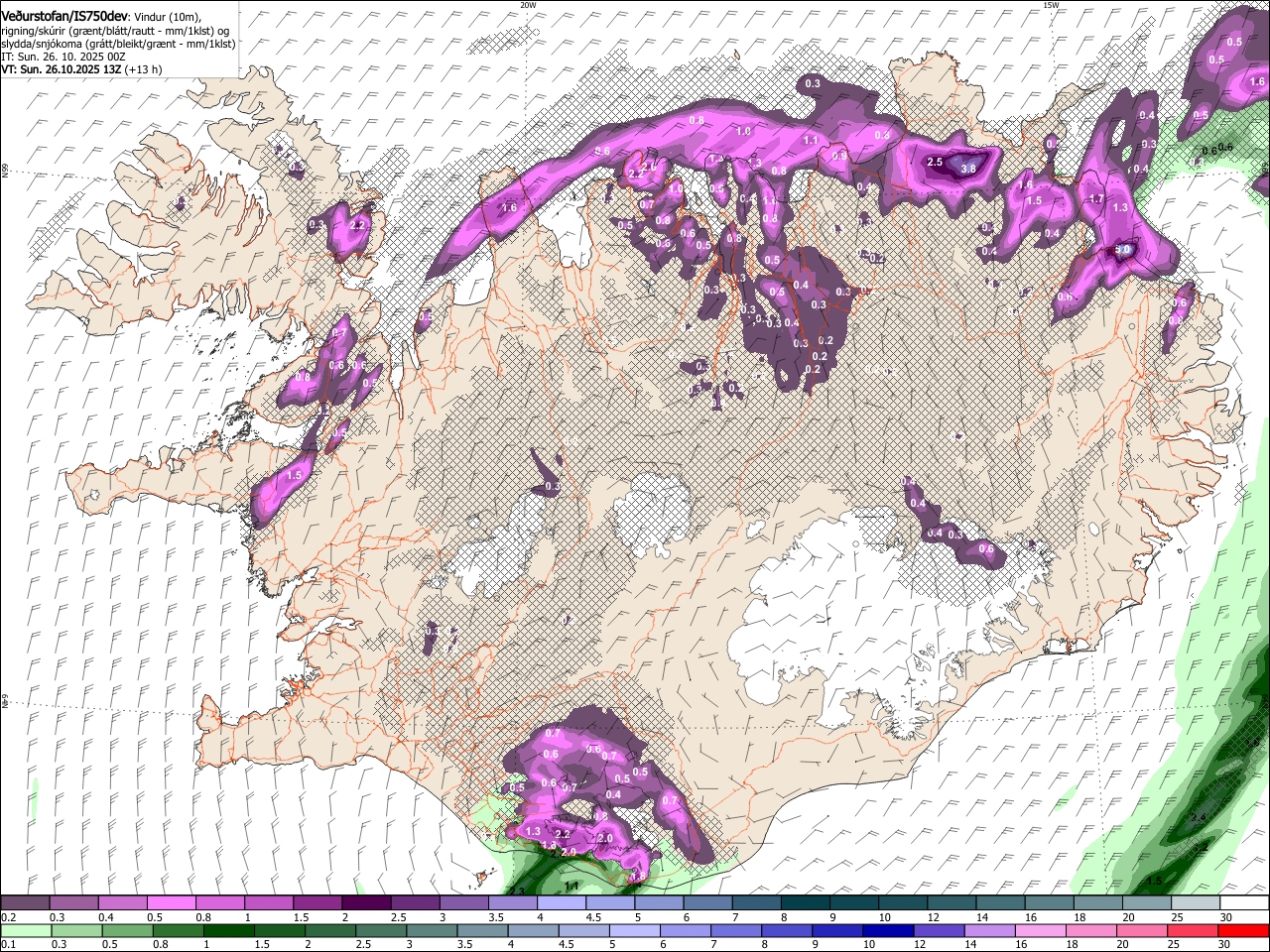The width and height of the screenshot is (1270, 952).
Task: Select the 'slydda/snjókoma (grátt/bleikt/grænt' header line
Action: click(118, 44)
